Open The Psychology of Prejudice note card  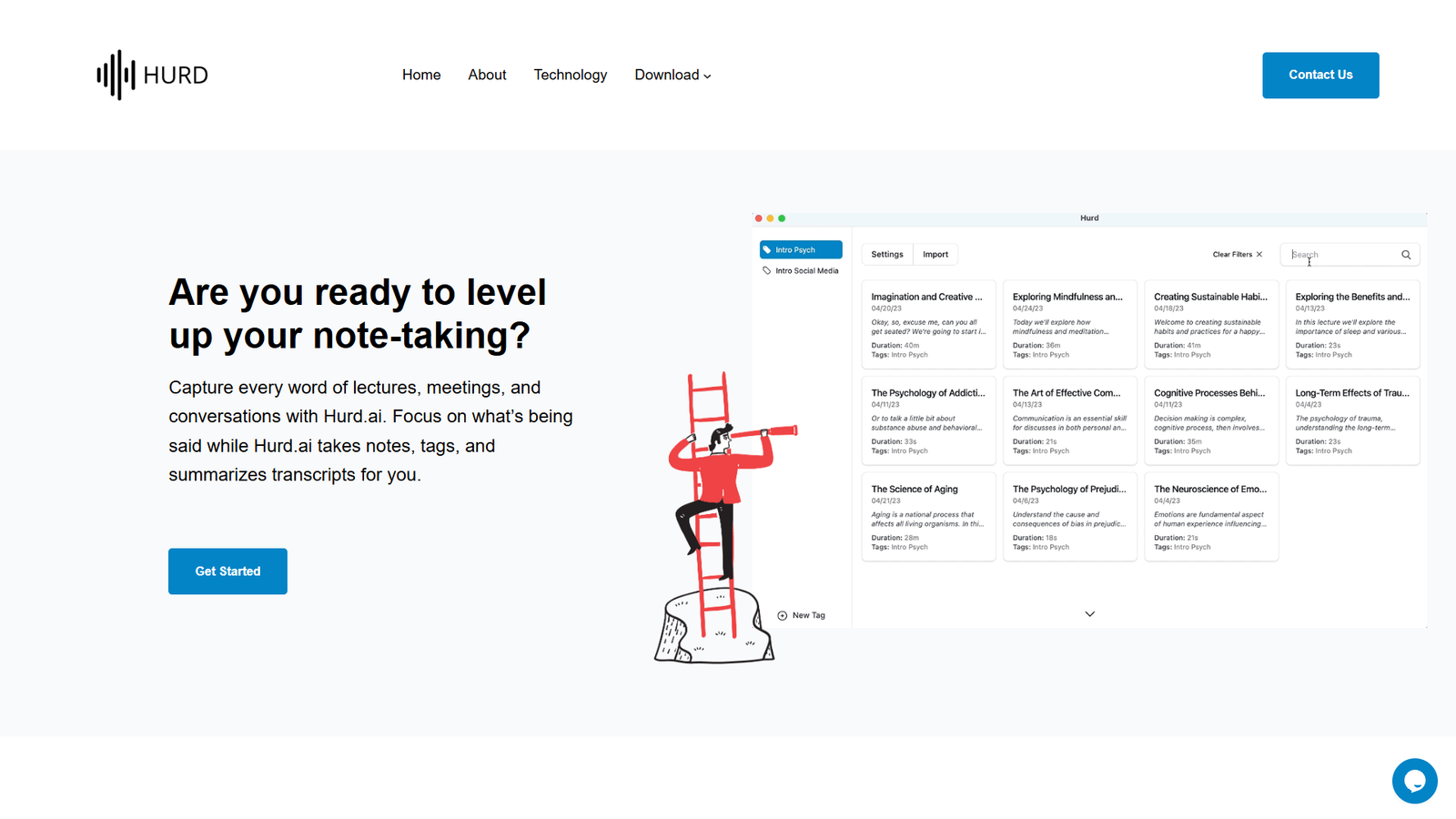click(1070, 517)
